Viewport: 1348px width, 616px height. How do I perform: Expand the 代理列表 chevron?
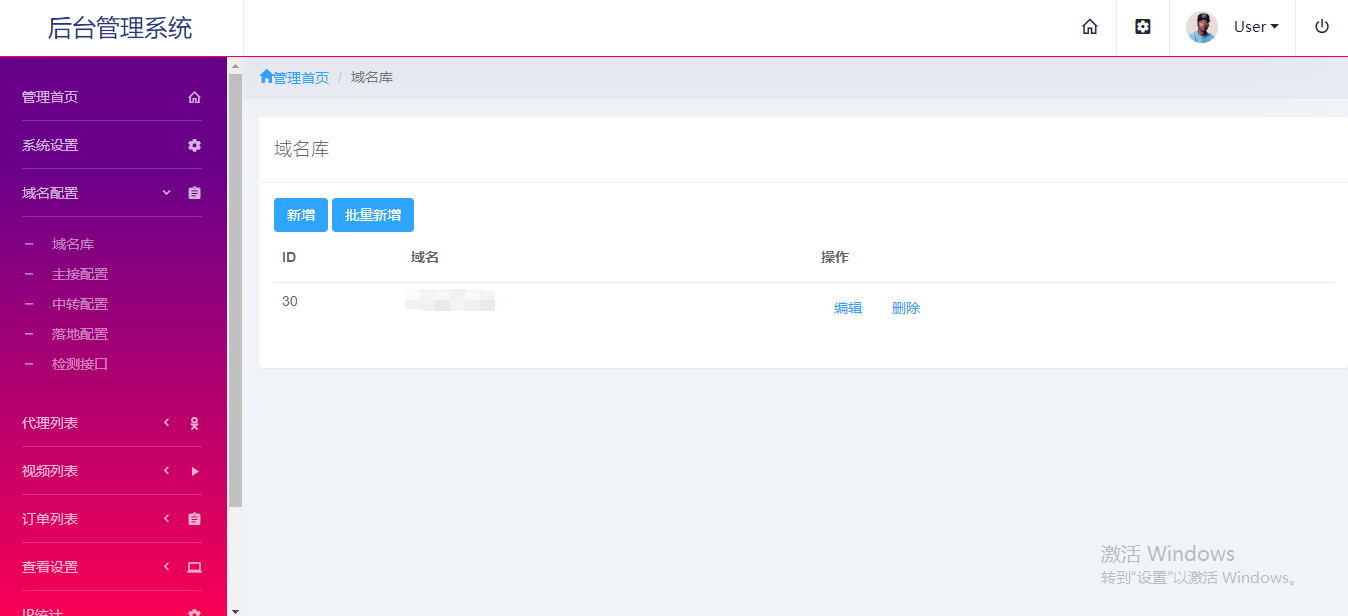point(167,423)
